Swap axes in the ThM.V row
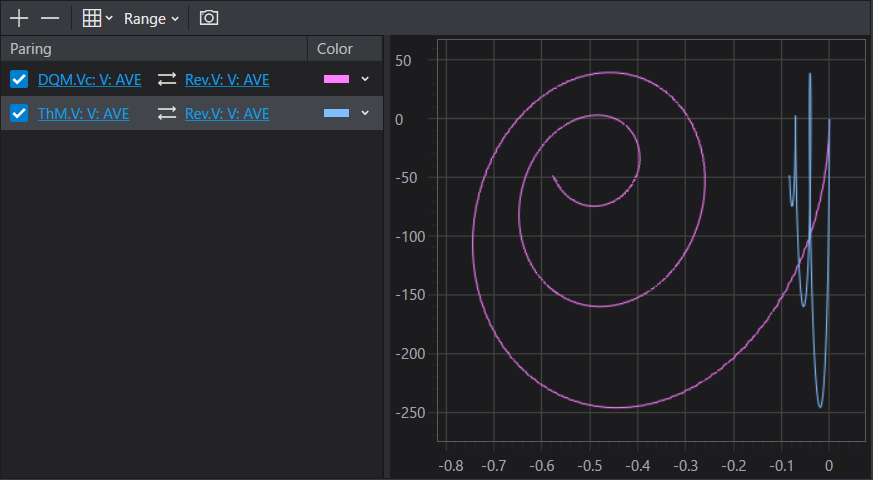This screenshot has width=873, height=480. 166,114
